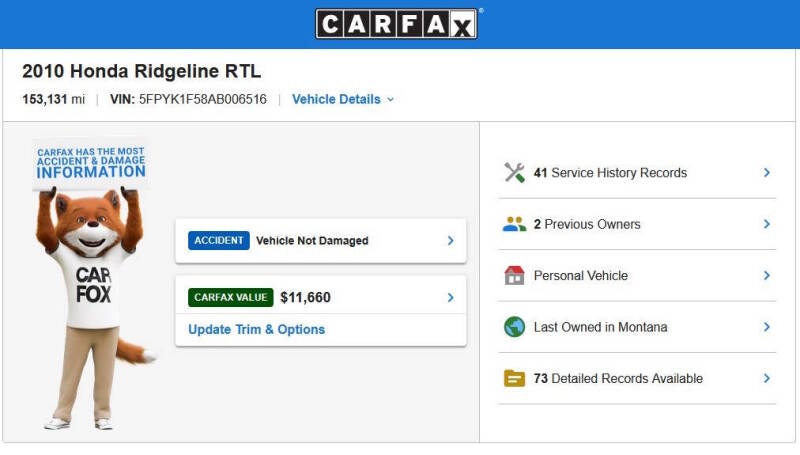
Task: Click the $11,660 value amount
Action: [x=306, y=297]
